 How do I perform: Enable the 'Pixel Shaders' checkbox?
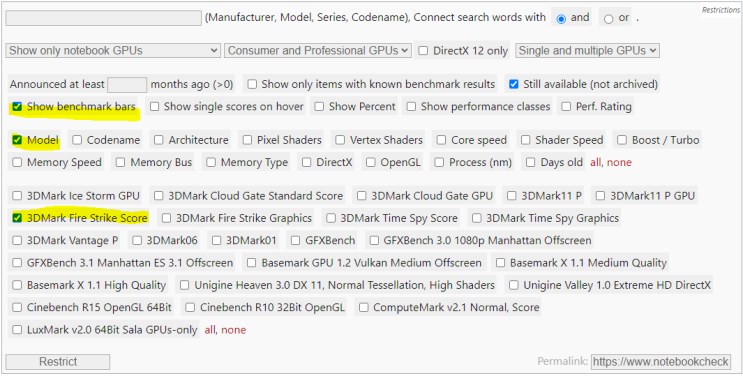[247, 140]
